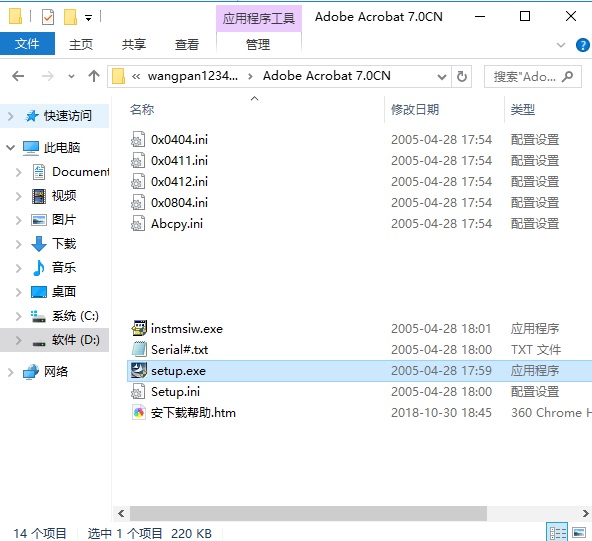Select the 安下载帮助.htm browser icon
Image resolution: width=592 pixels, height=541 pixels.
139,413
